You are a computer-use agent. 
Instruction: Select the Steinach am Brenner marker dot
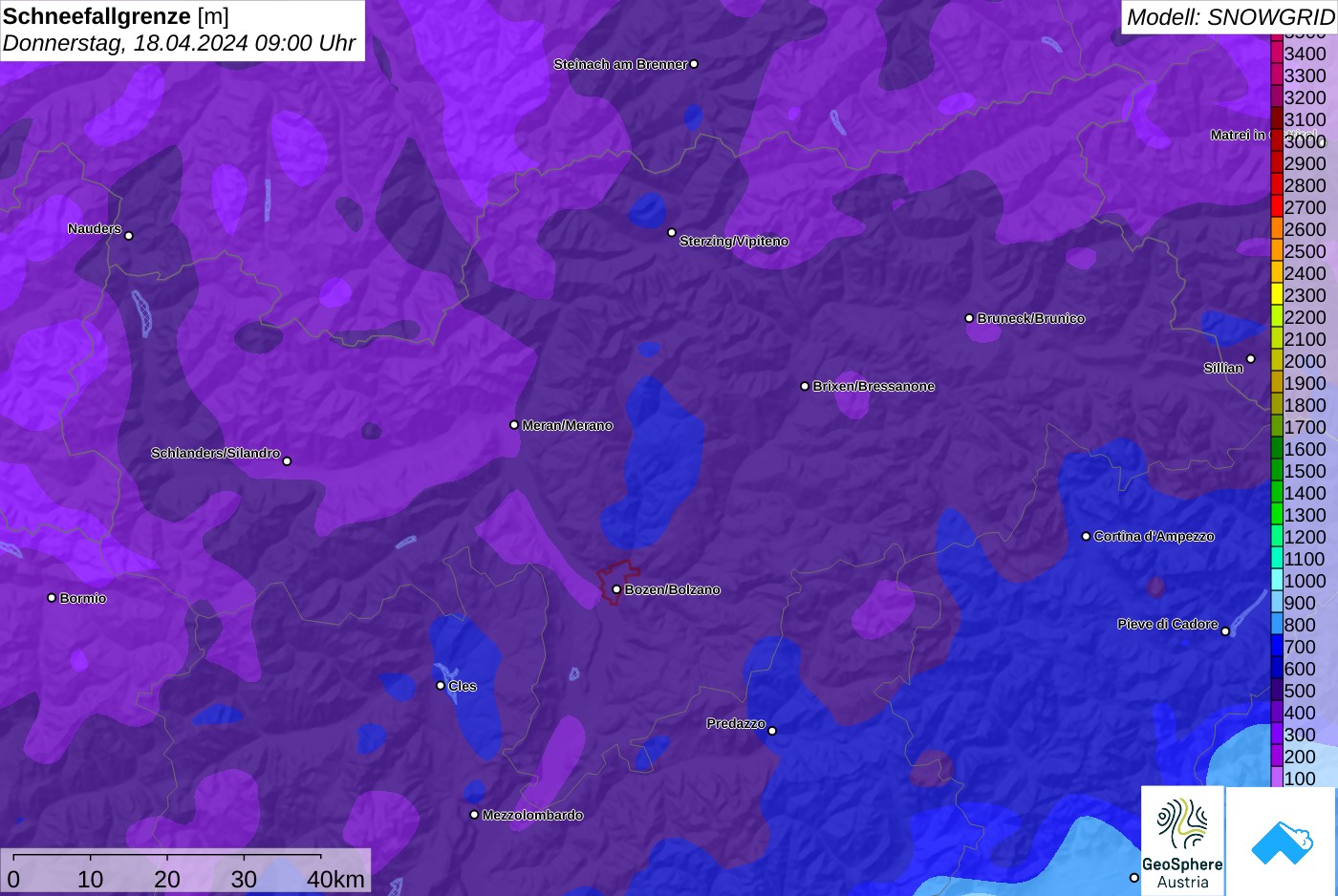(x=694, y=64)
